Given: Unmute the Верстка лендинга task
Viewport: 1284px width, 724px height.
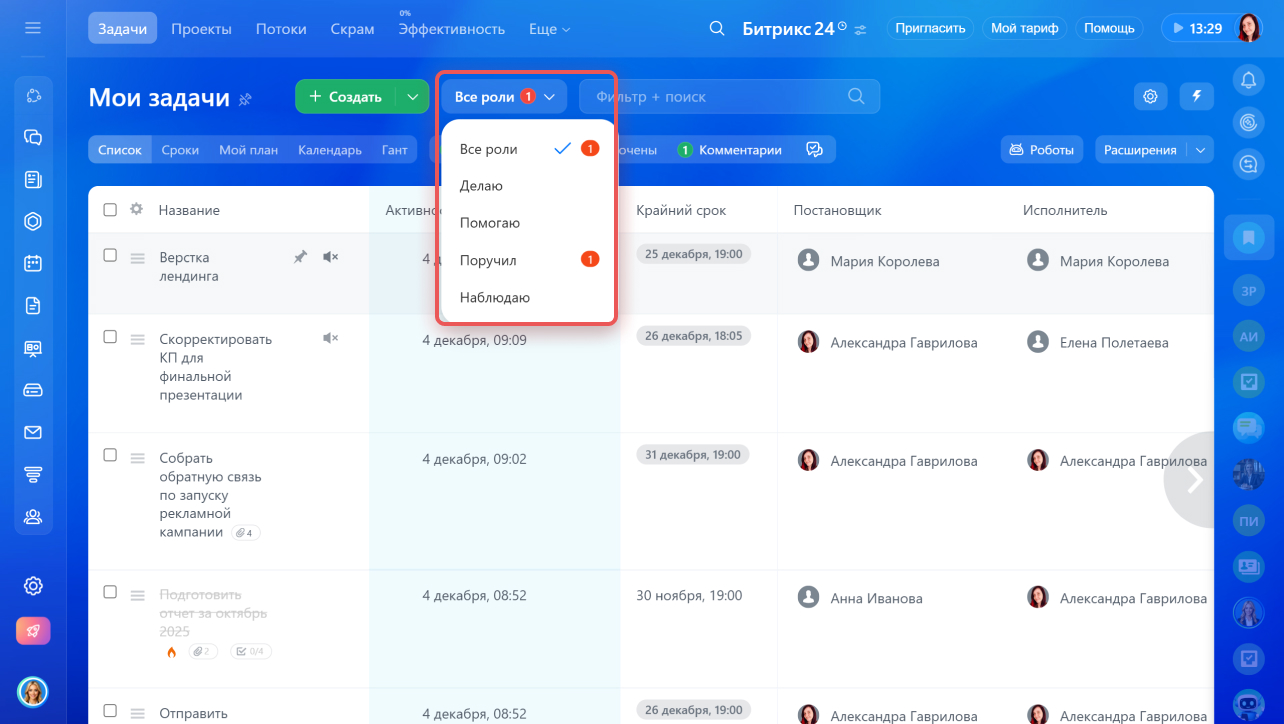Looking at the screenshot, I should pyautogui.click(x=330, y=257).
